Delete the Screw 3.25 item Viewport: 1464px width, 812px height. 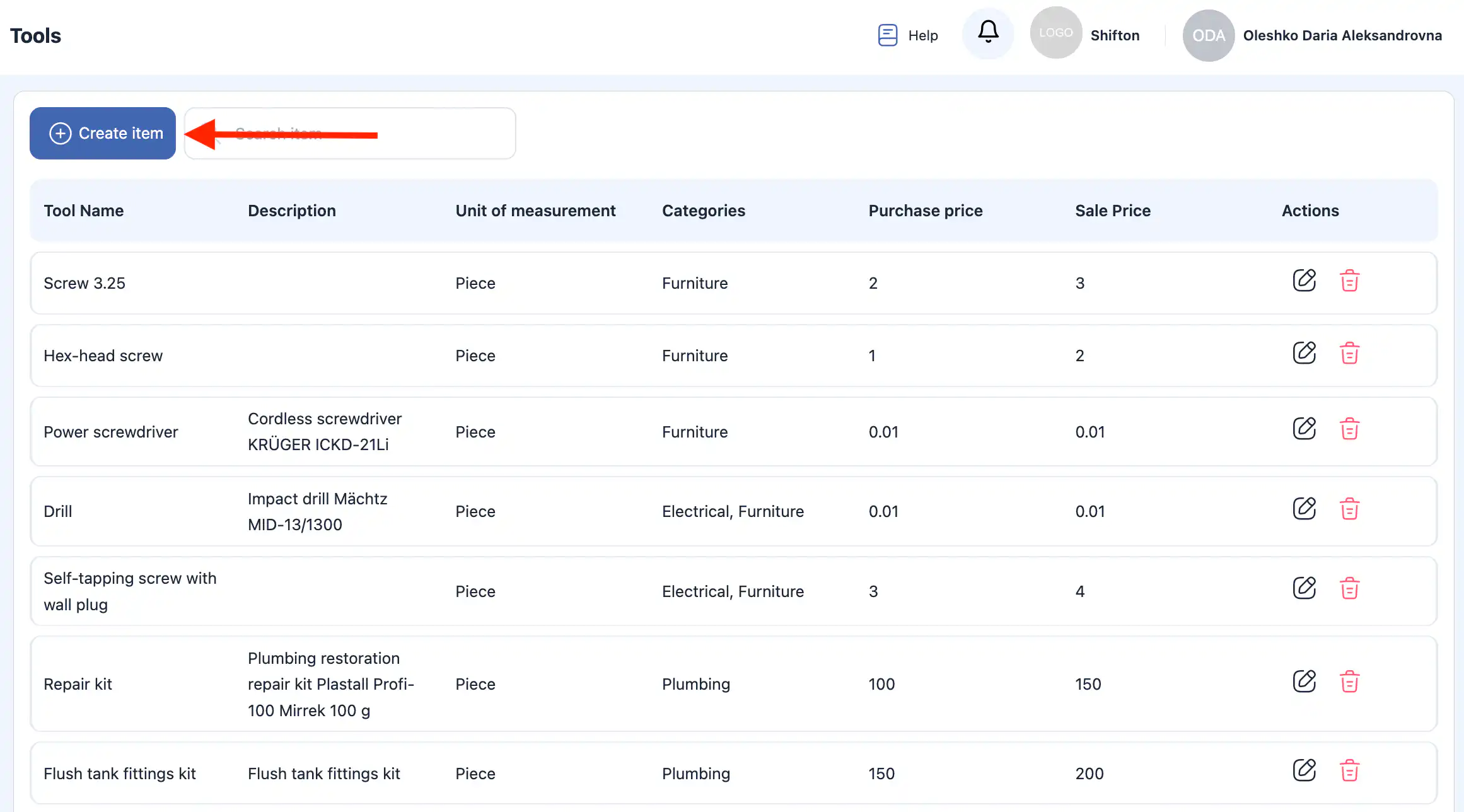[x=1349, y=281]
